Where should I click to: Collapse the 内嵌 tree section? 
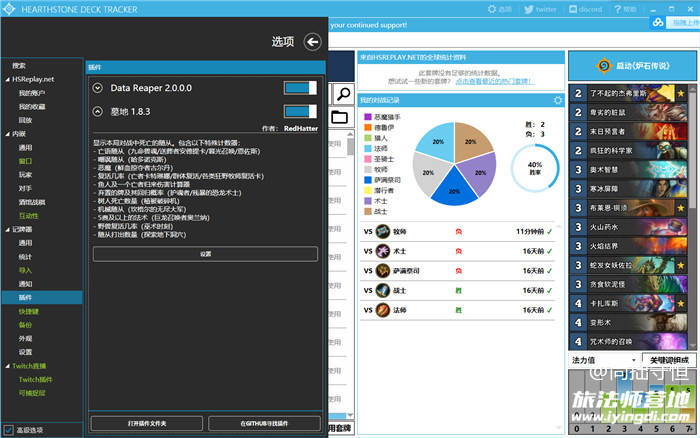8,134
